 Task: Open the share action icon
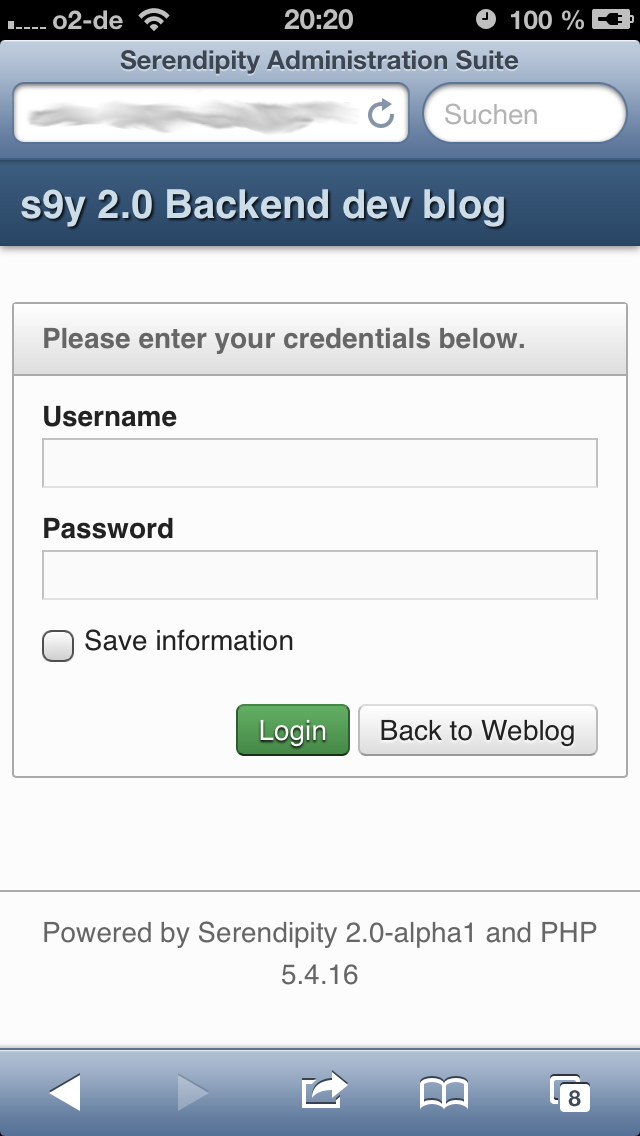(324, 1090)
